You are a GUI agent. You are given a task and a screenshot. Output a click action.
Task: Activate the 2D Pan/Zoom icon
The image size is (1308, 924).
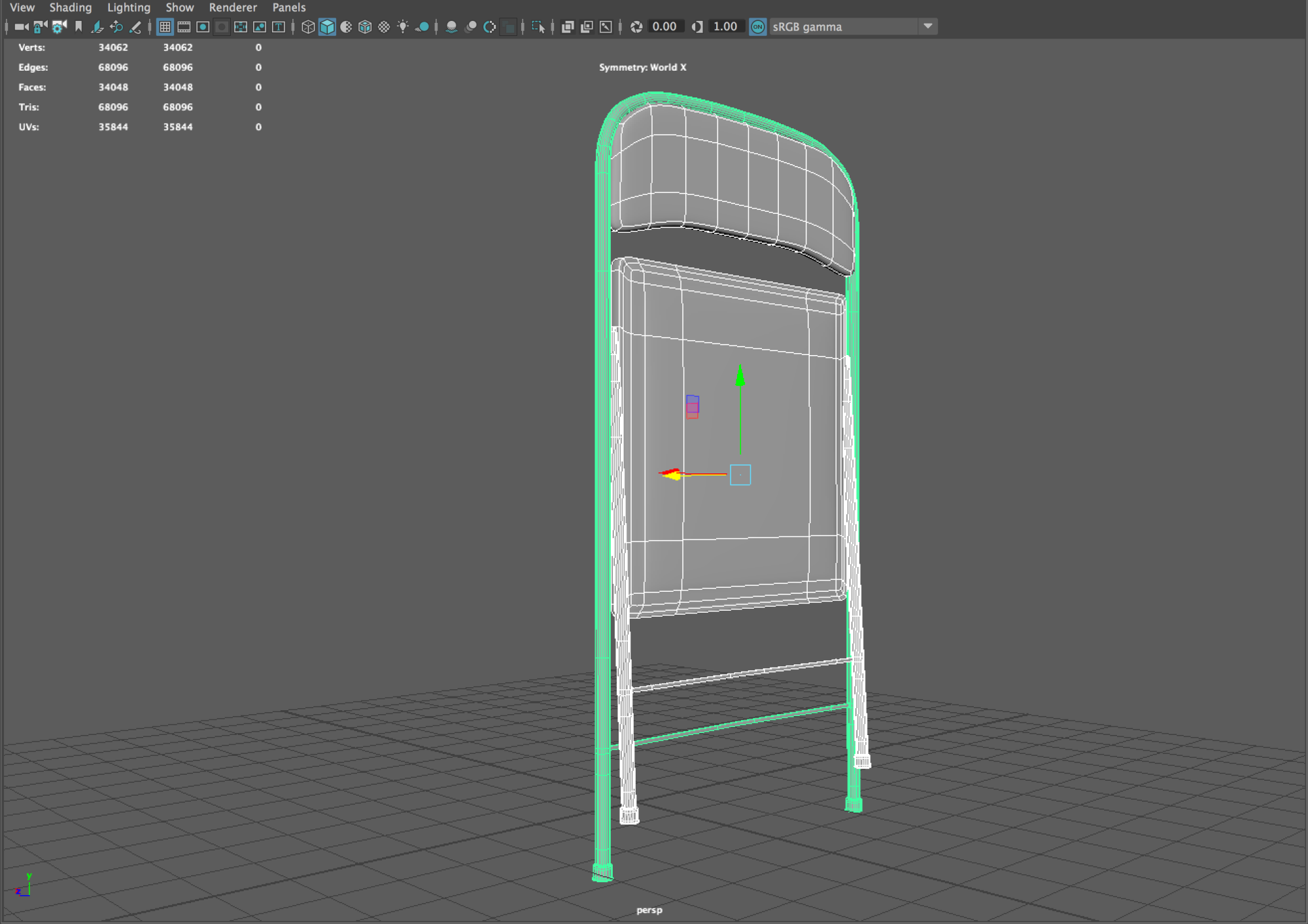[116, 27]
